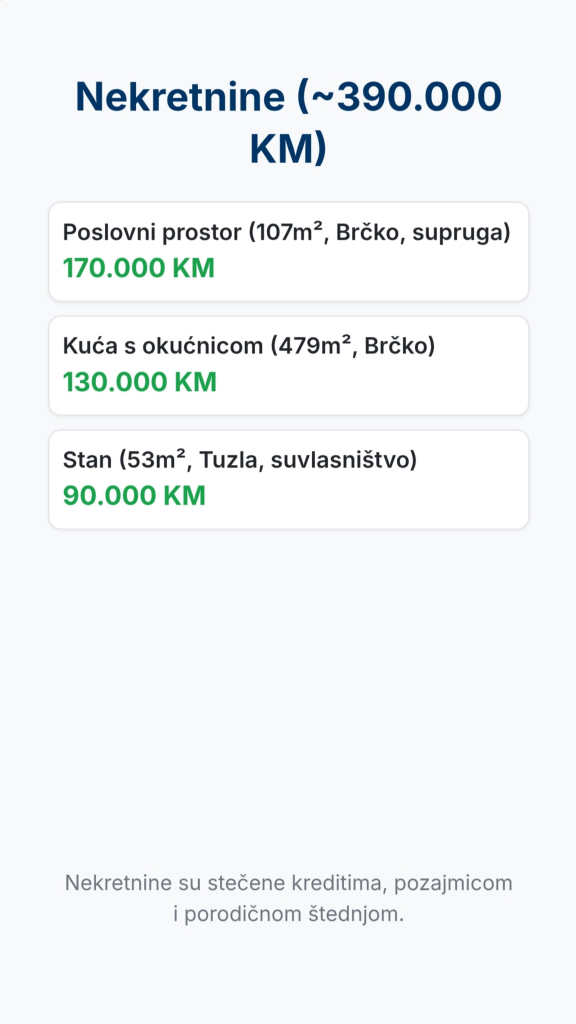Click the Nekretnine (~390.000 KM) heading
The width and height of the screenshot is (576, 1024).
pyautogui.click(x=288, y=123)
